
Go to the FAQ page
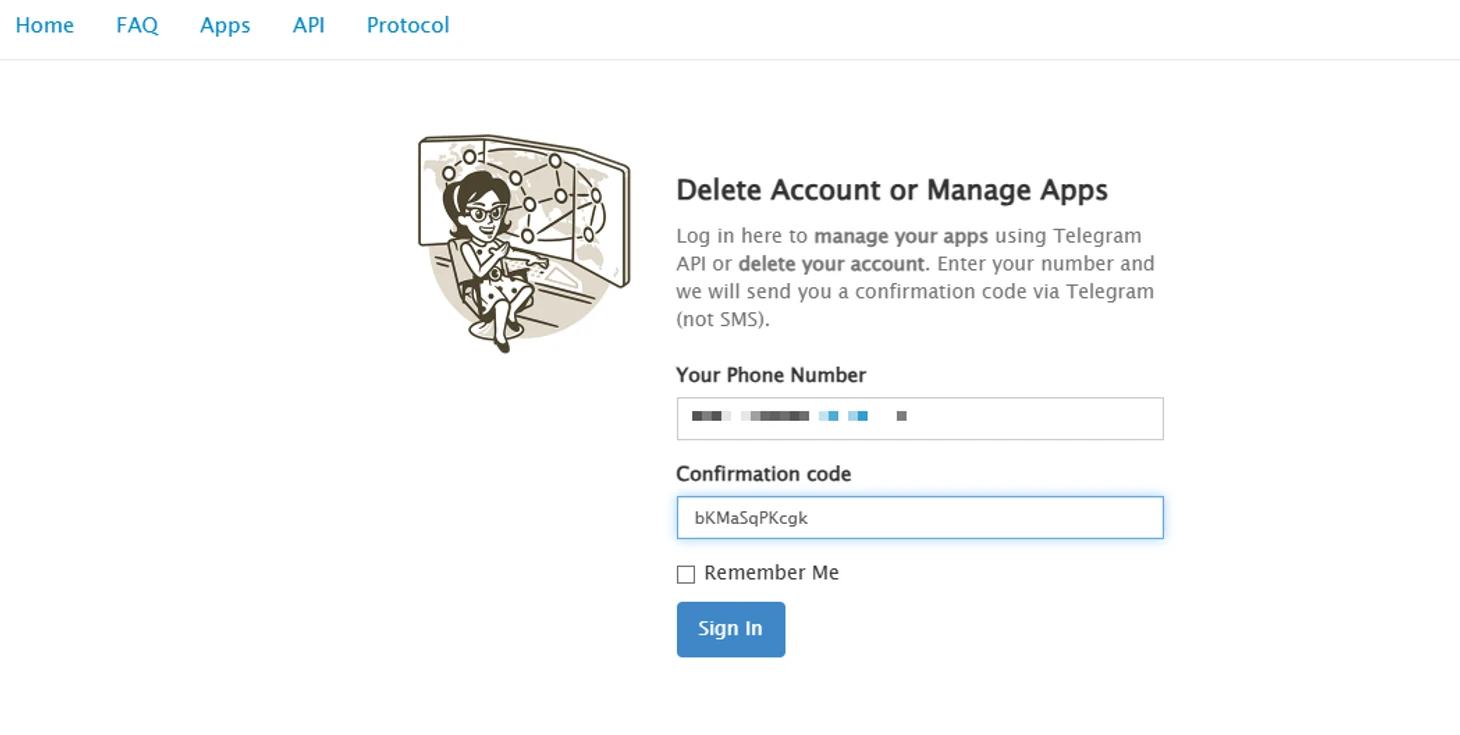137,25
